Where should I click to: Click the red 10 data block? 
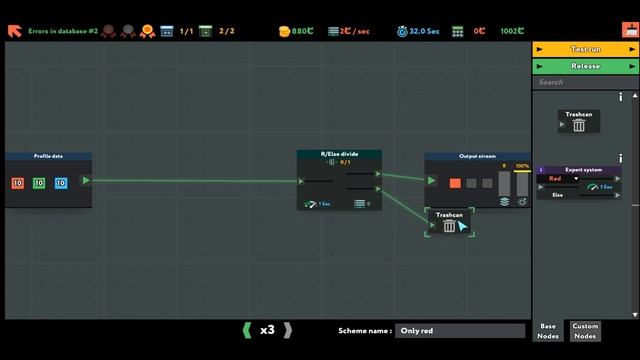(18, 183)
